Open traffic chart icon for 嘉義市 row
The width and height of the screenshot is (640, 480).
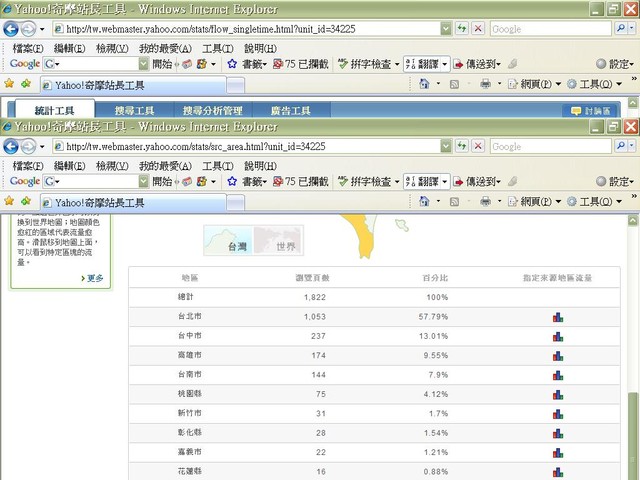[x=558, y=453]
